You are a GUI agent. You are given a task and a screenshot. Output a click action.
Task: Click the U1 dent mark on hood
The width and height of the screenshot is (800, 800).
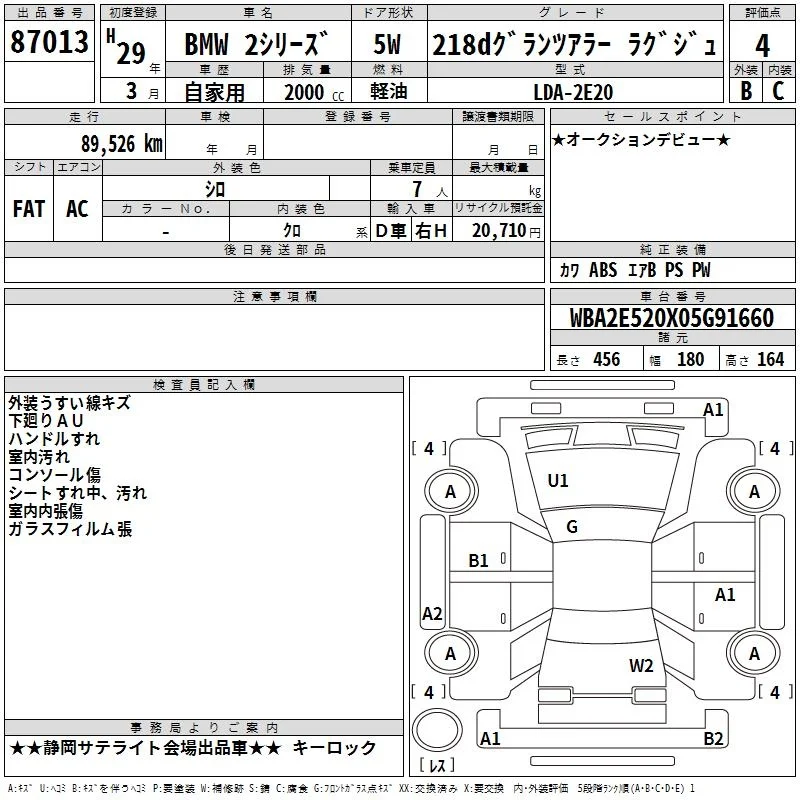[x=558, y=481]
